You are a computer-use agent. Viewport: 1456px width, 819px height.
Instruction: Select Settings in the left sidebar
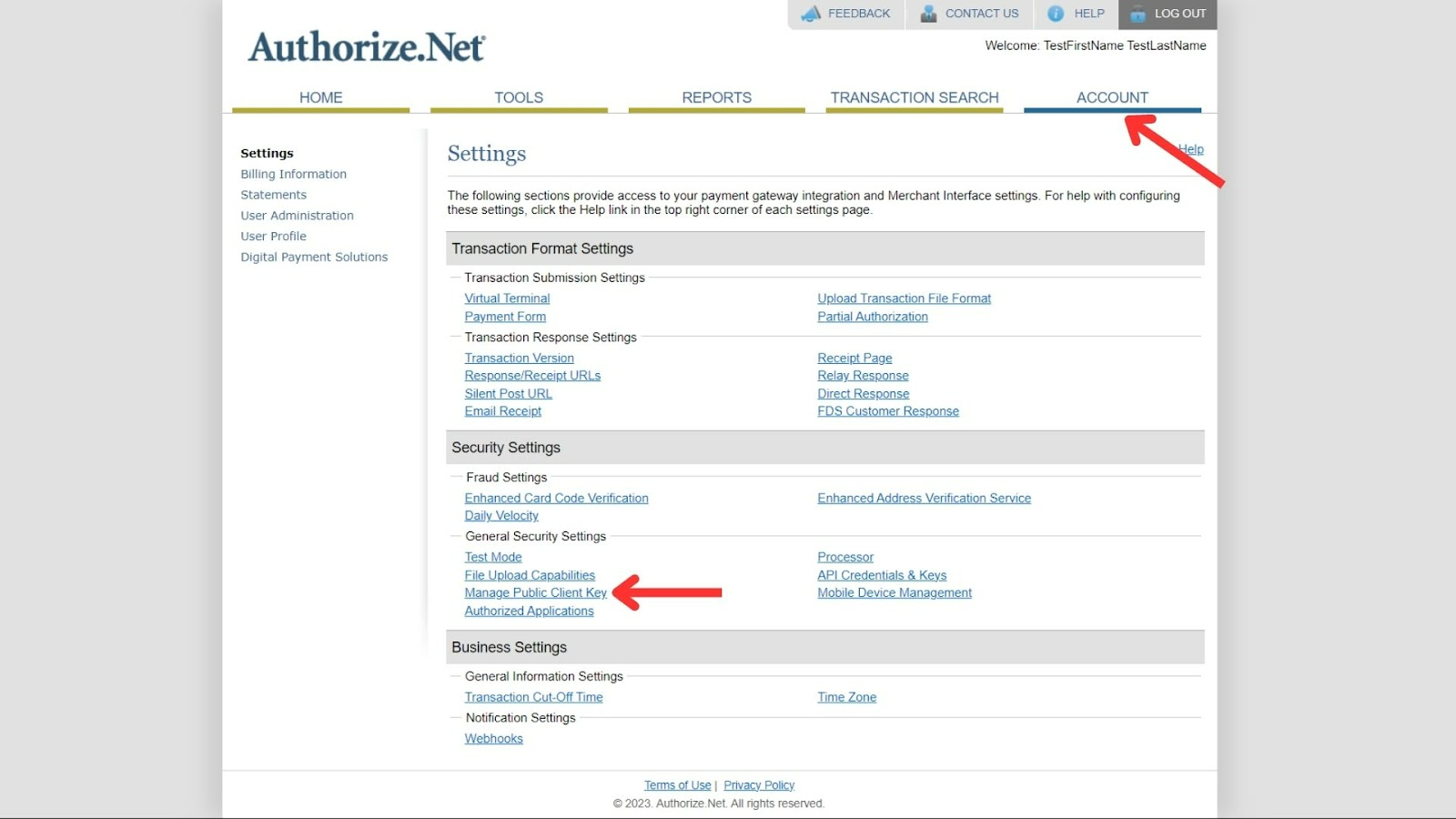[x=267, y=153]
